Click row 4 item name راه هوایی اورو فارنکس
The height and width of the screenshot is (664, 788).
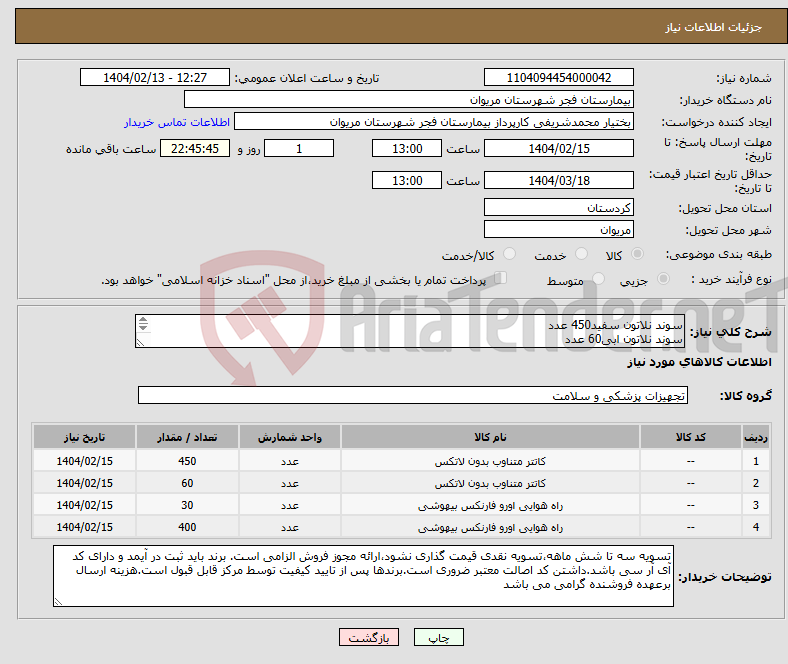[490, 527]
